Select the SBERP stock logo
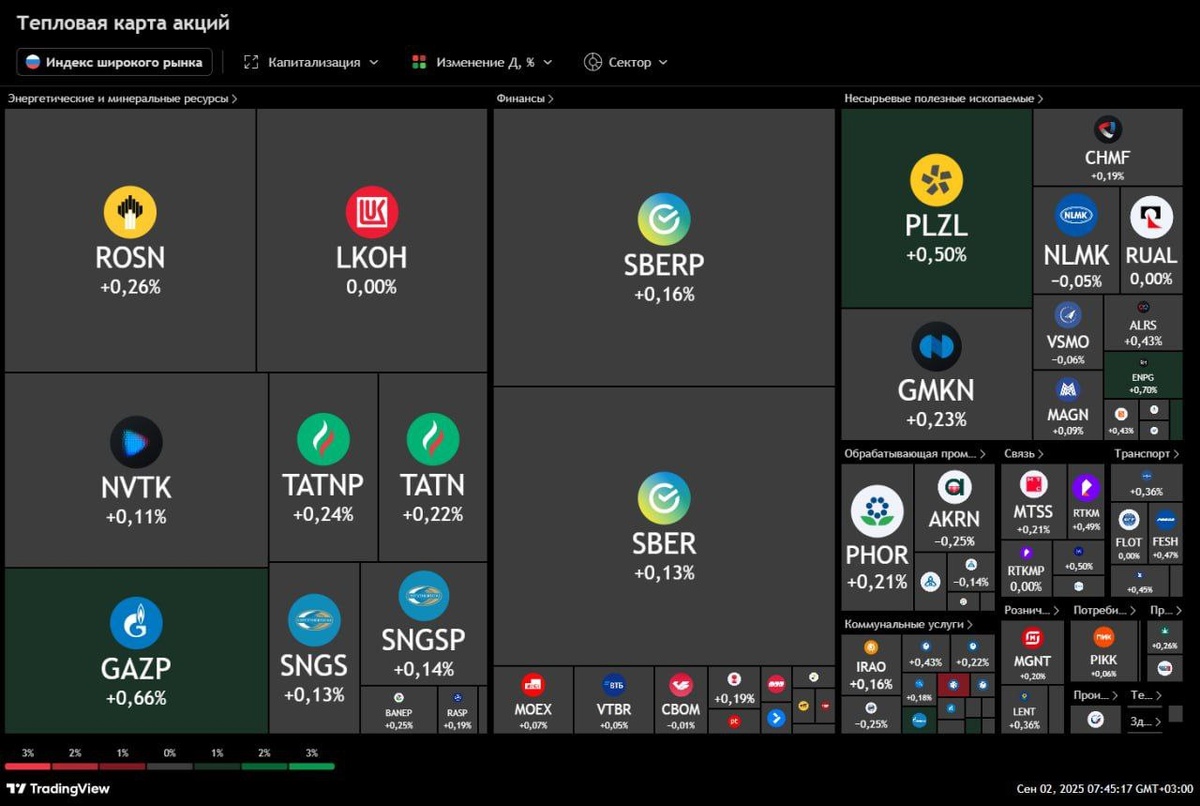Viewport: 1200px width, 806px height. click(x=664, y=219)
